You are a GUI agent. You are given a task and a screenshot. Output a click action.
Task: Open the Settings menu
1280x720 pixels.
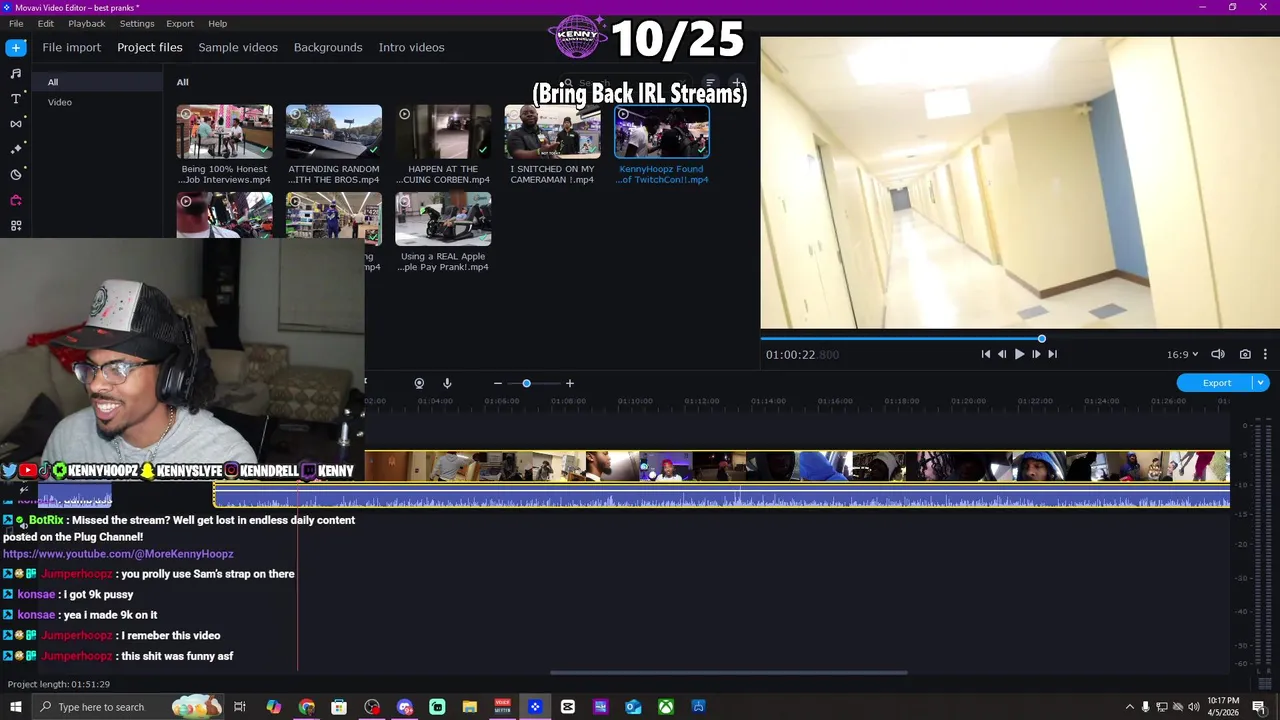(137, 23)
